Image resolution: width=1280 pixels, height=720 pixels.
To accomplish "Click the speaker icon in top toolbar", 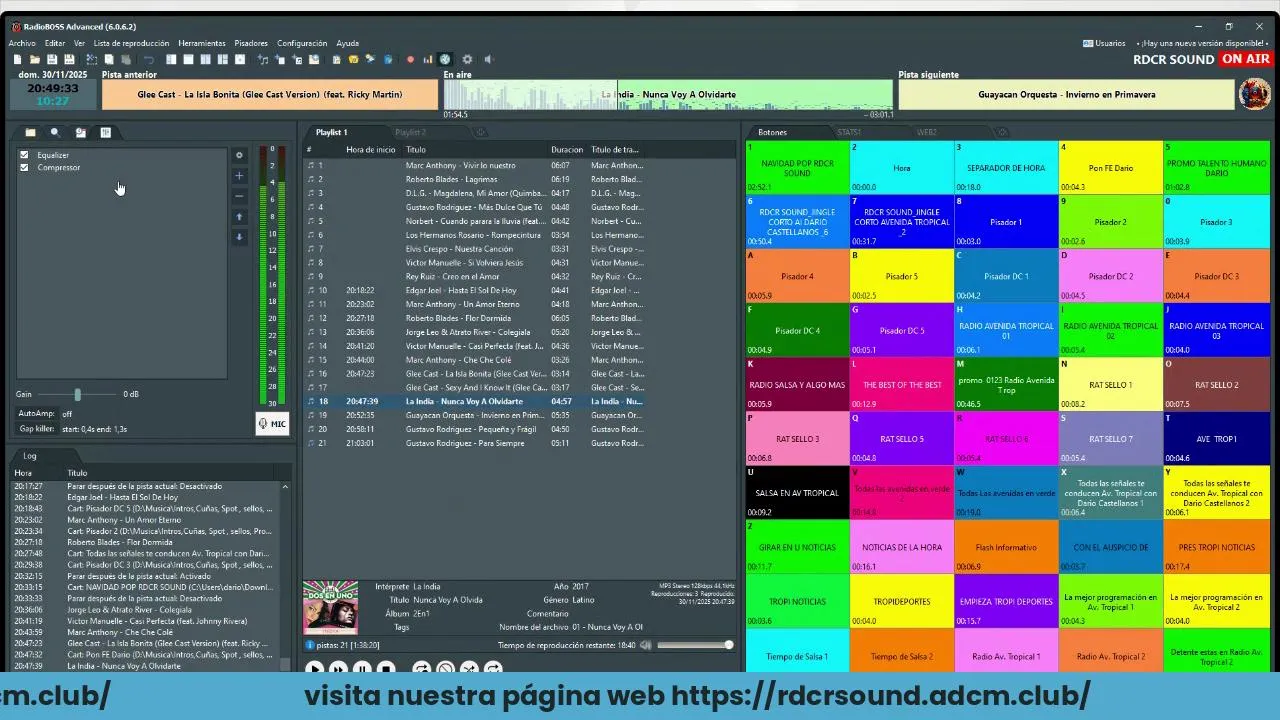I will pyautogui.click(x=488, y=59).
